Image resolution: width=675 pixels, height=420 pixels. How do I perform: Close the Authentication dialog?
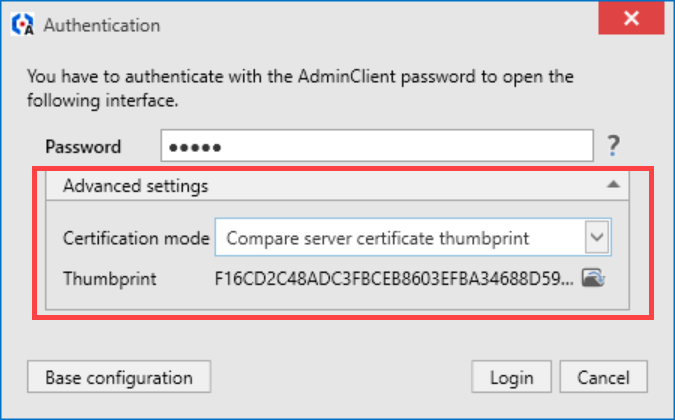(631, 18)
